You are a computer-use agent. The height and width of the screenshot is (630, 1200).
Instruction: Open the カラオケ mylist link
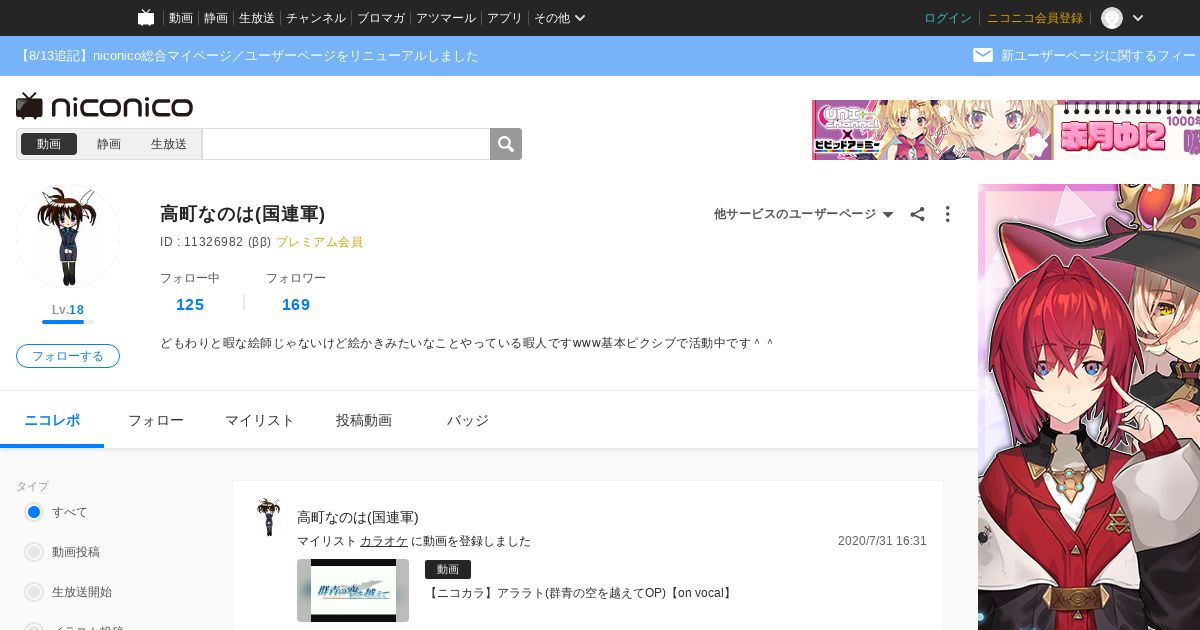384,541
